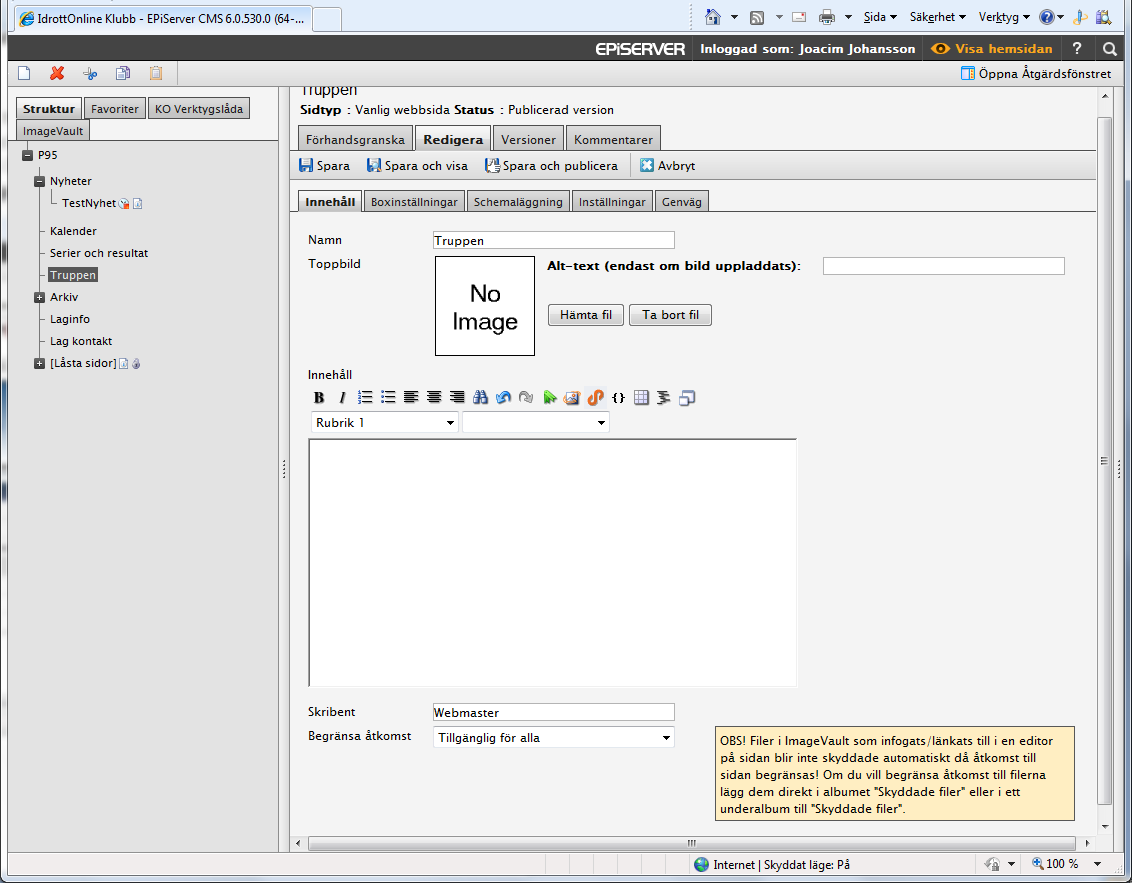Expand the Låsta sidor node
1132x883 pixels.
pos(40,364)
